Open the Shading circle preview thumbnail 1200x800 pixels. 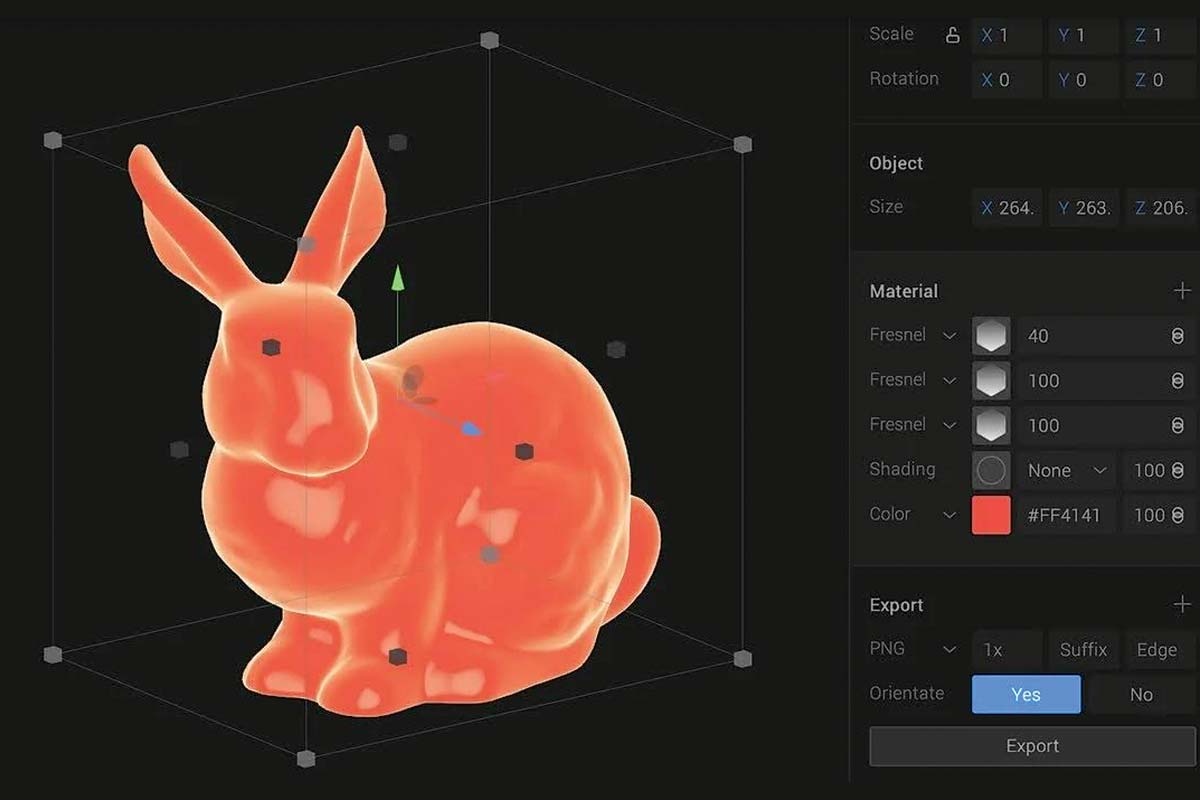(x=991, y=470)
